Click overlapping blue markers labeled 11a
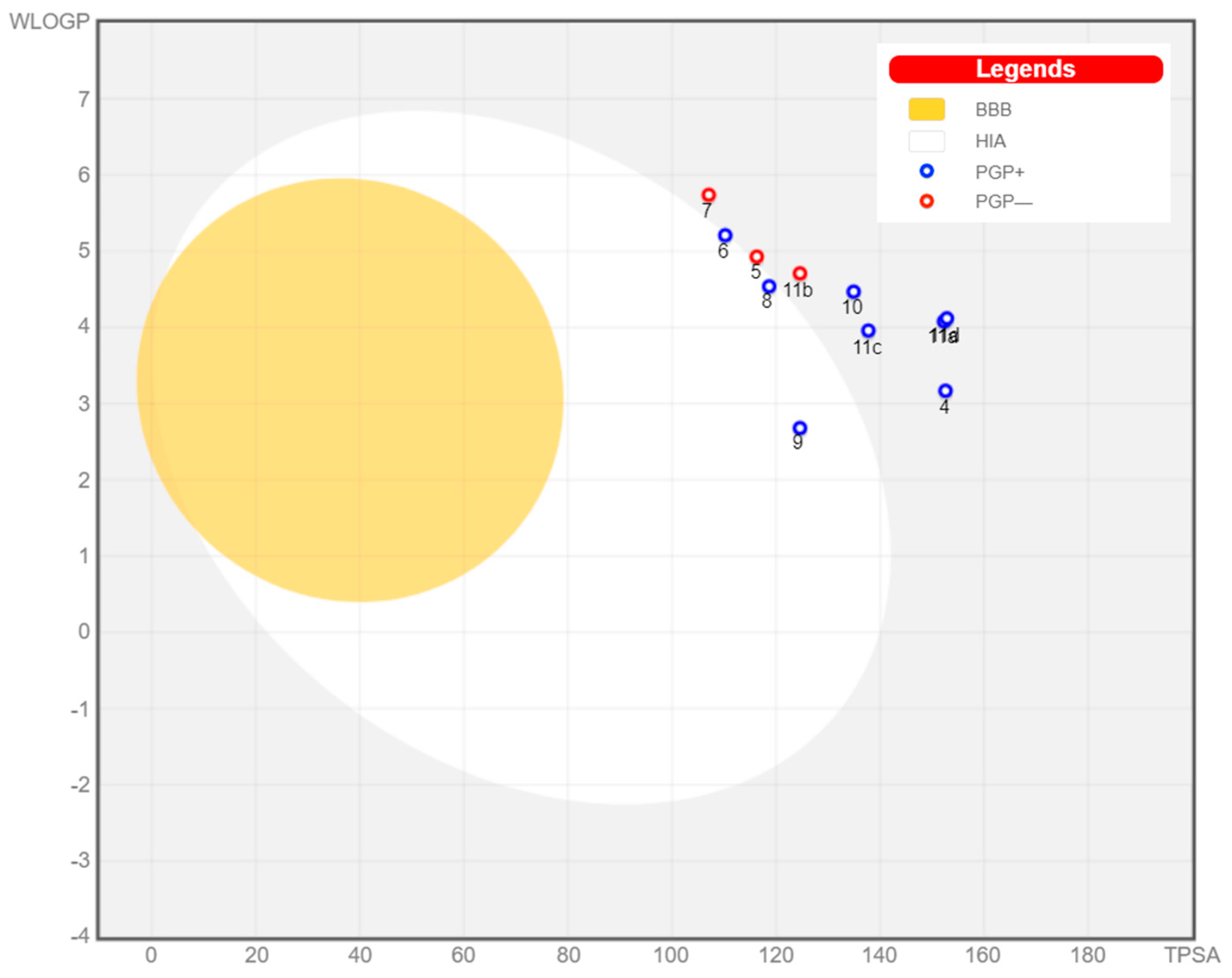Viewport: 1232px width, 978px height. [x=946, y=319]
